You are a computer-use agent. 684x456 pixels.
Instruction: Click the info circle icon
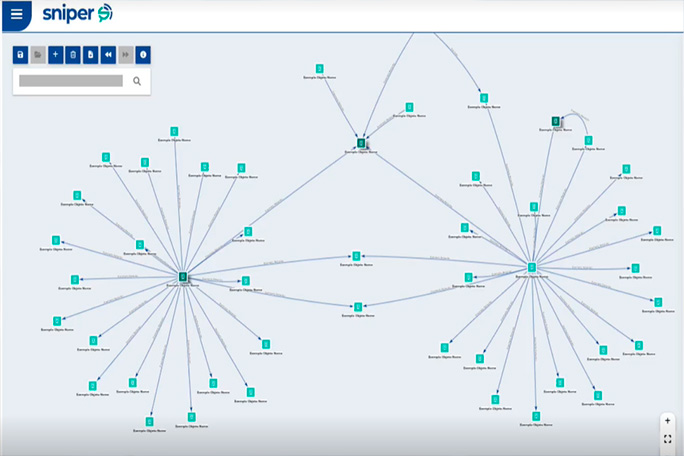click(143, 55)
